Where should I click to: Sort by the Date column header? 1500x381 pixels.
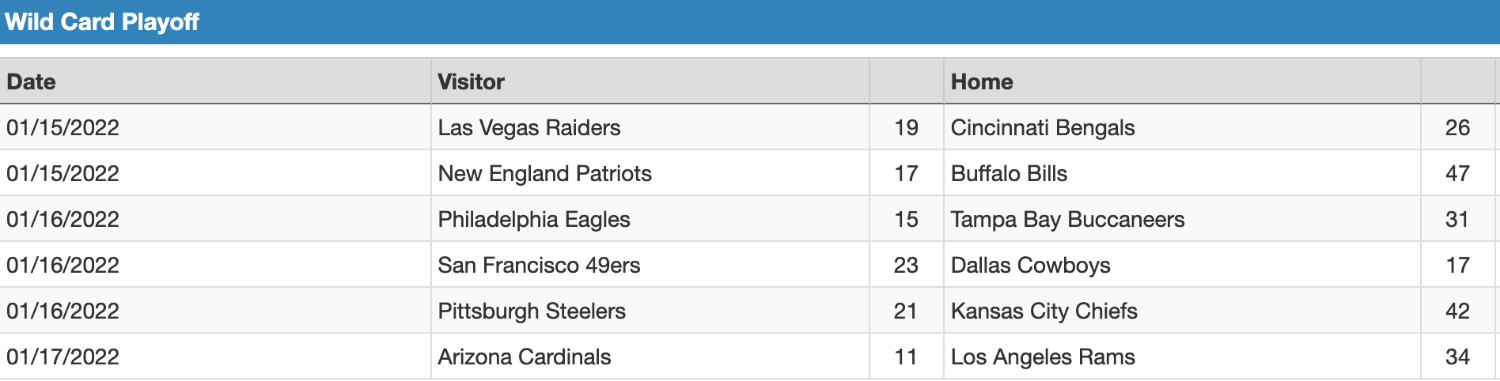tap(31, 82)
